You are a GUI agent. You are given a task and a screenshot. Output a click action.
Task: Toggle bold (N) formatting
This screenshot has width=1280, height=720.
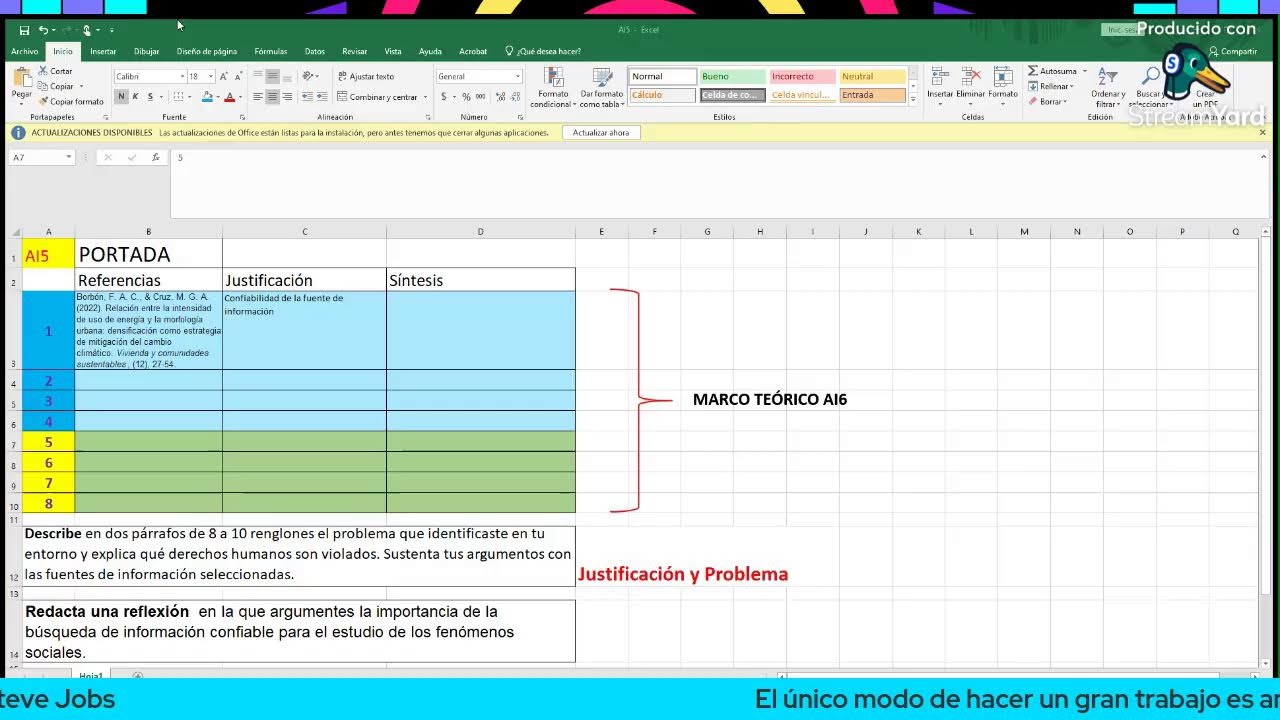coord(121,97)
